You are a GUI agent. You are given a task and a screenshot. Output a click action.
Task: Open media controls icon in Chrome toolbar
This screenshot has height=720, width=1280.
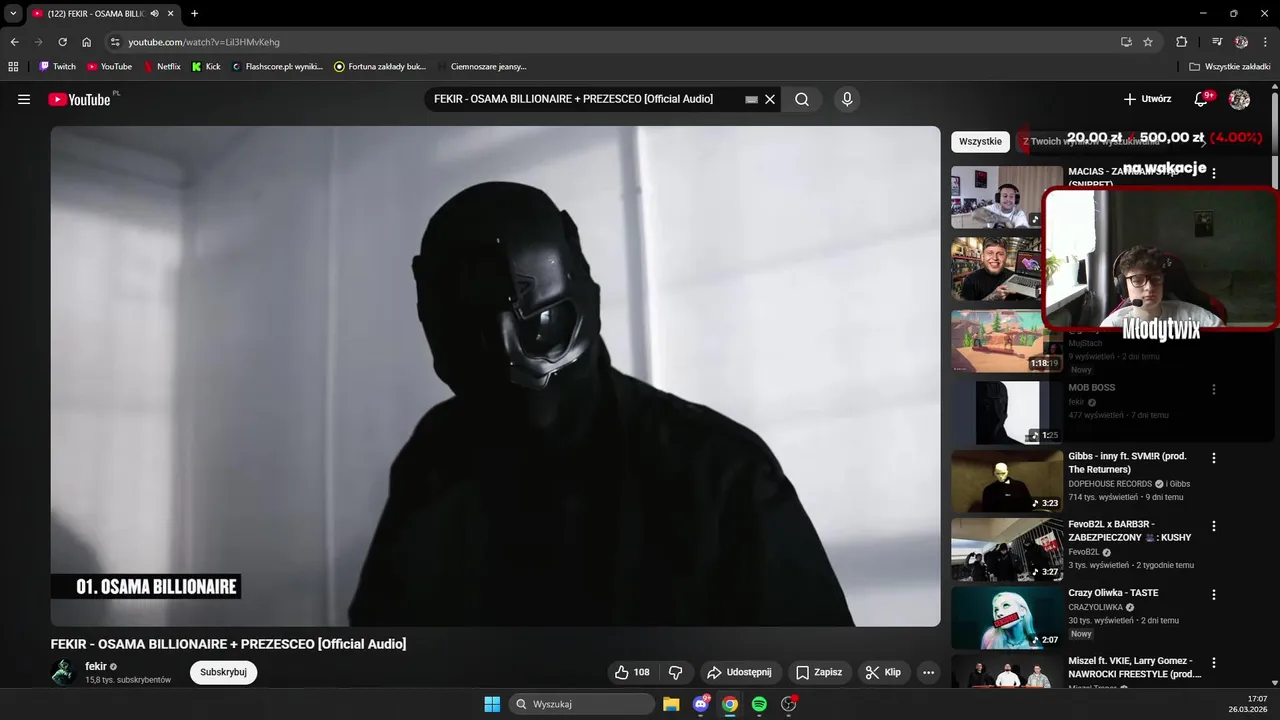[1217, 42]
